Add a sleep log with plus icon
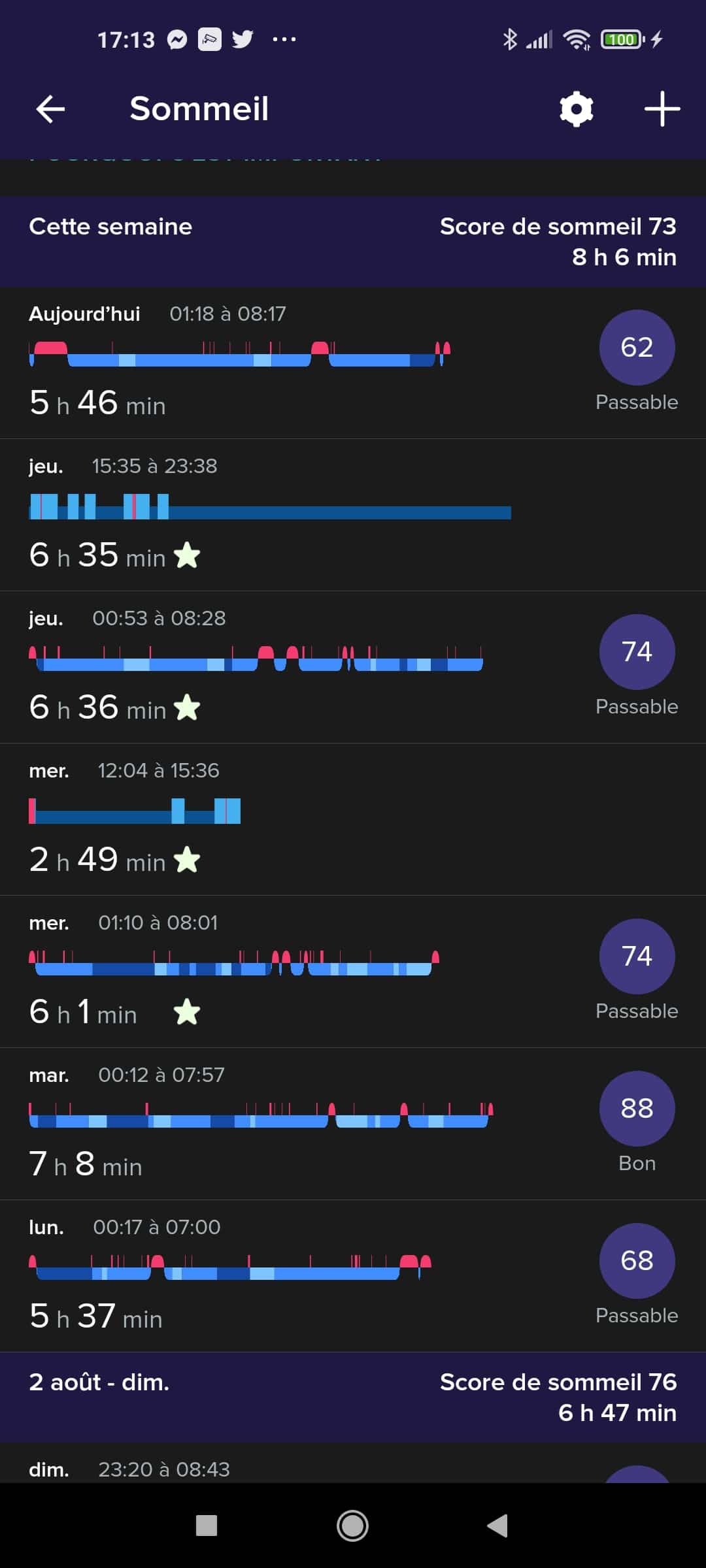706x1568 pixels. click(662, 108)
